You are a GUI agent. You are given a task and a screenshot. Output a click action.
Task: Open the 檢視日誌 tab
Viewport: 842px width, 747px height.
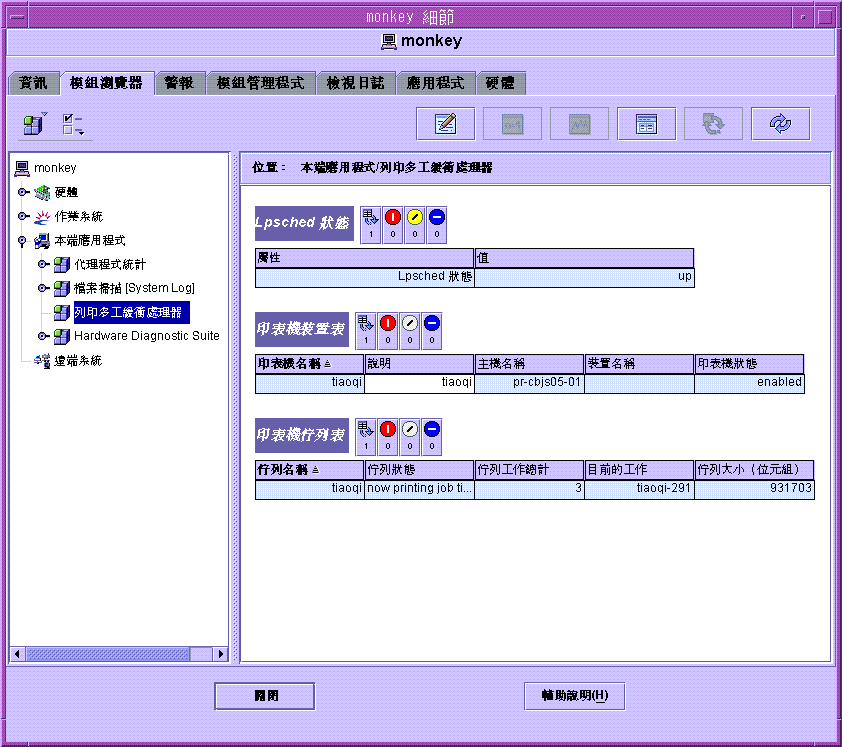point(355,83)
